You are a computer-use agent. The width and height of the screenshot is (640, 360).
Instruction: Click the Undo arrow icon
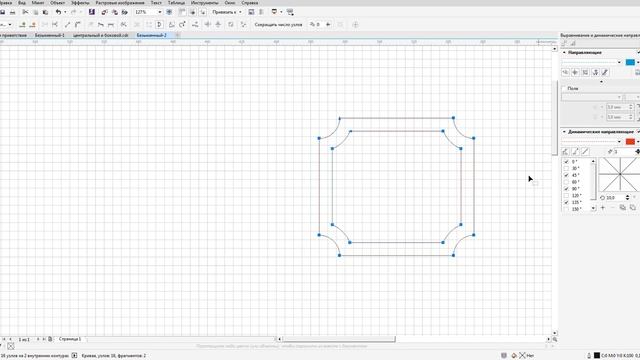point(58,12)
